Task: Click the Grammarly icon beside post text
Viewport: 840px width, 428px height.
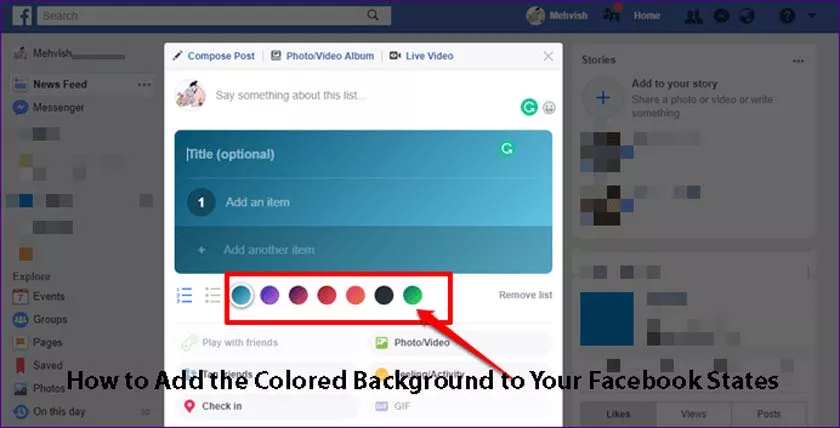Action: coord(529,108)
